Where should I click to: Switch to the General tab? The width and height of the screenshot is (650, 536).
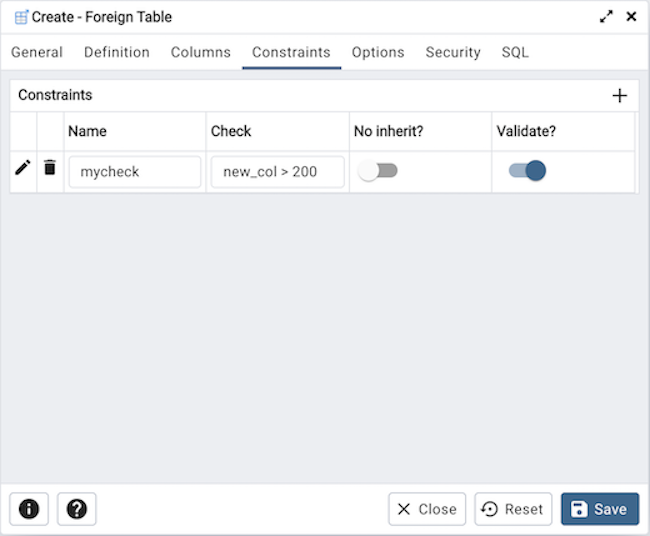tap(37, 52)
